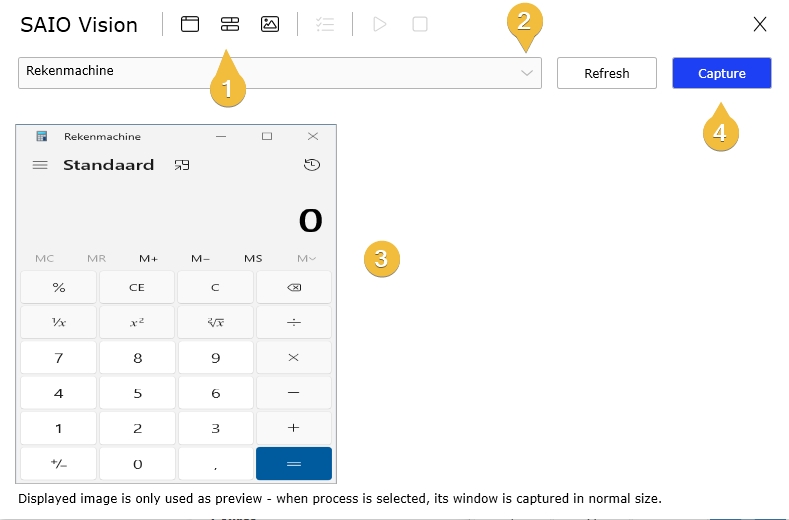Close the Rekenmachine preview window with its X
This screenshot has width=789, height=520.
313,136
